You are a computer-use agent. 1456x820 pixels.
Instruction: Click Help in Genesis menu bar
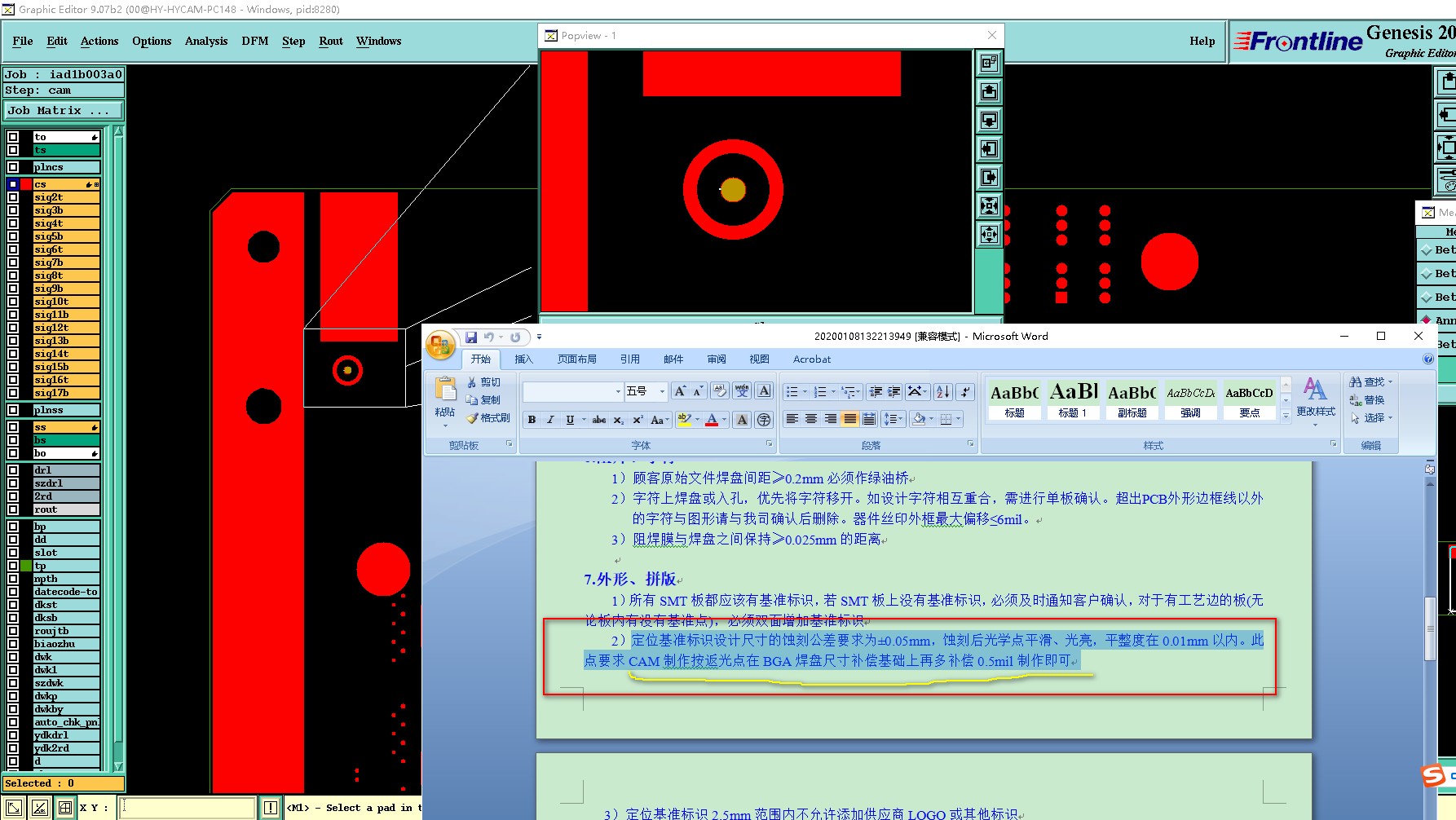[1202, 41]
